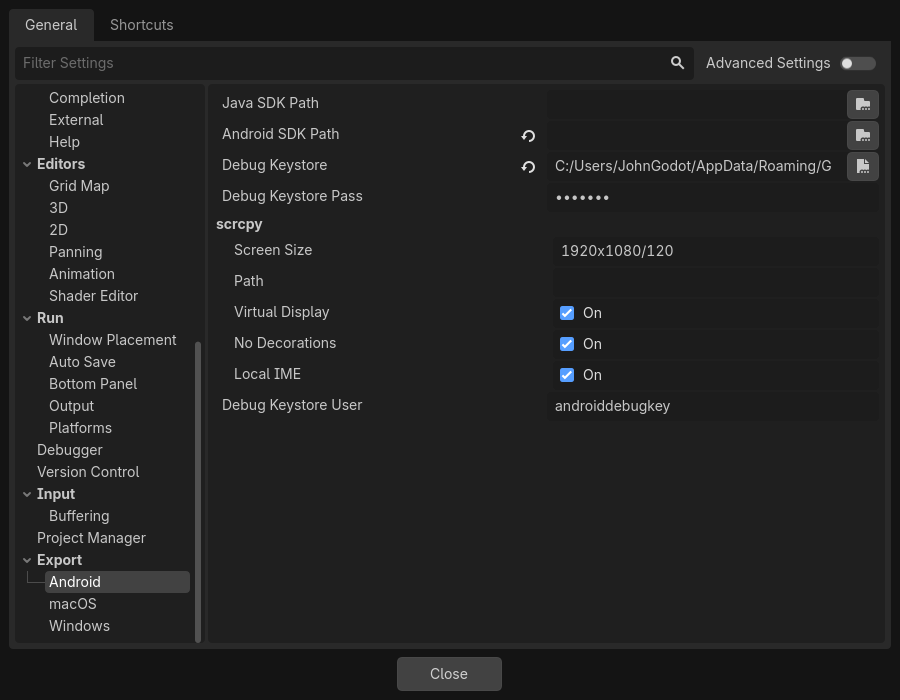Select Android under Export
900x700 pixels.
pyautogui.click(x=117, y=582)
